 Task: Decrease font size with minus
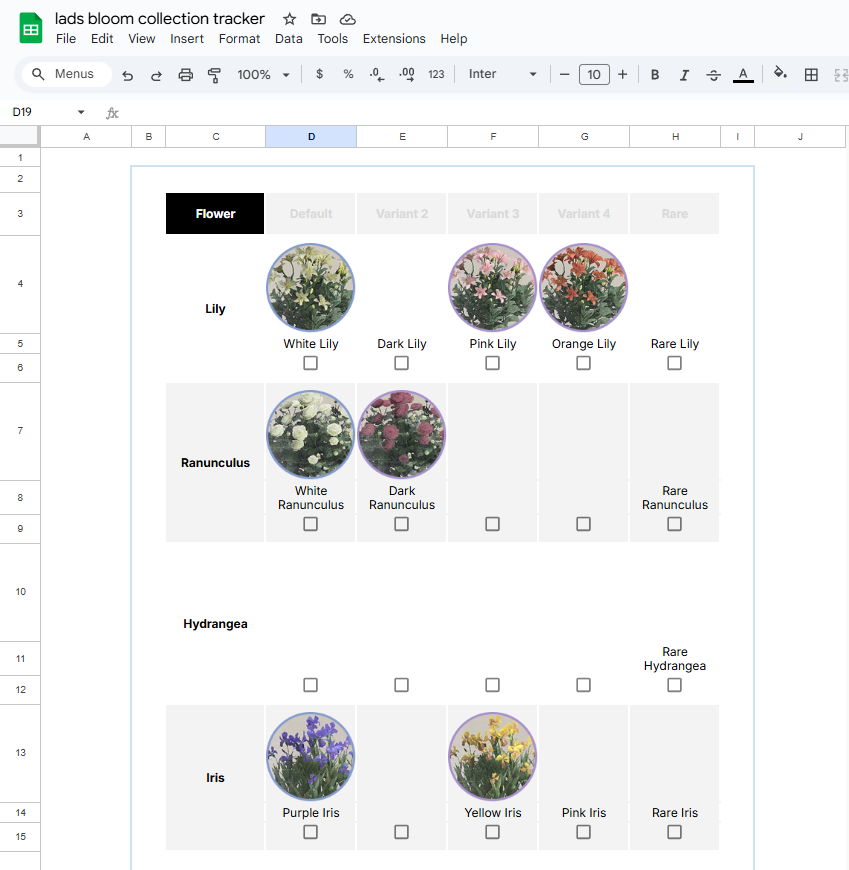pos(564,74)
